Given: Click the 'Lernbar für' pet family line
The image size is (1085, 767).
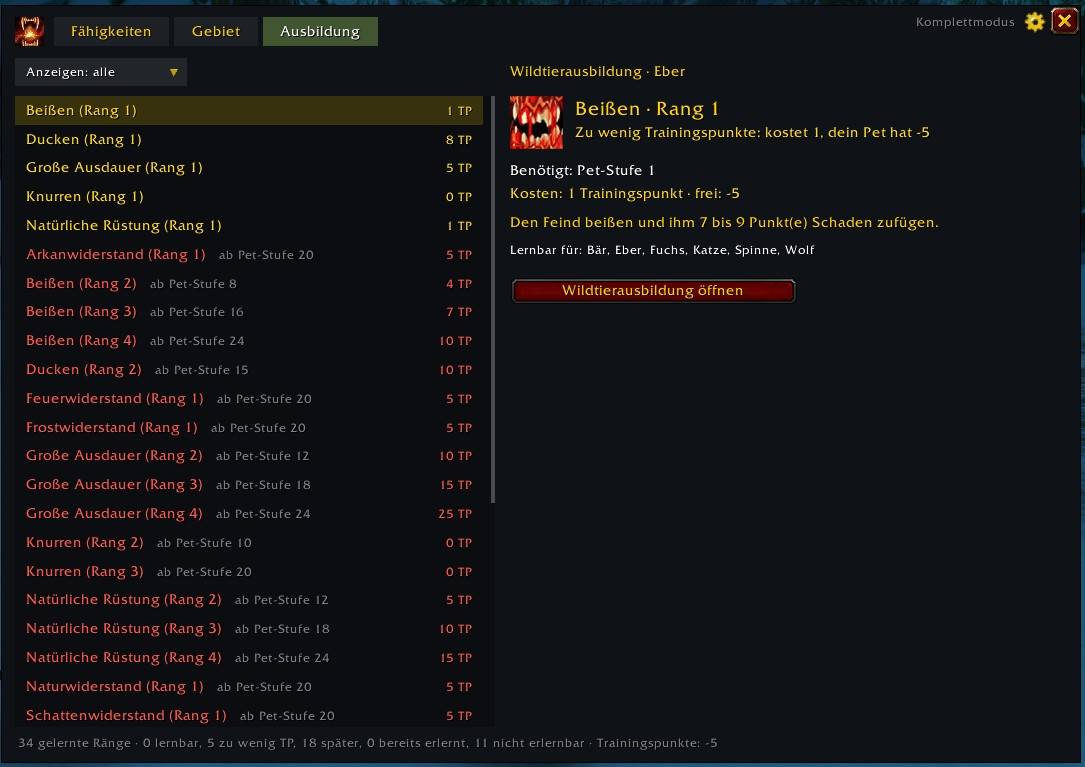Looking at the screenshot, I should click(x=662, y=250).
